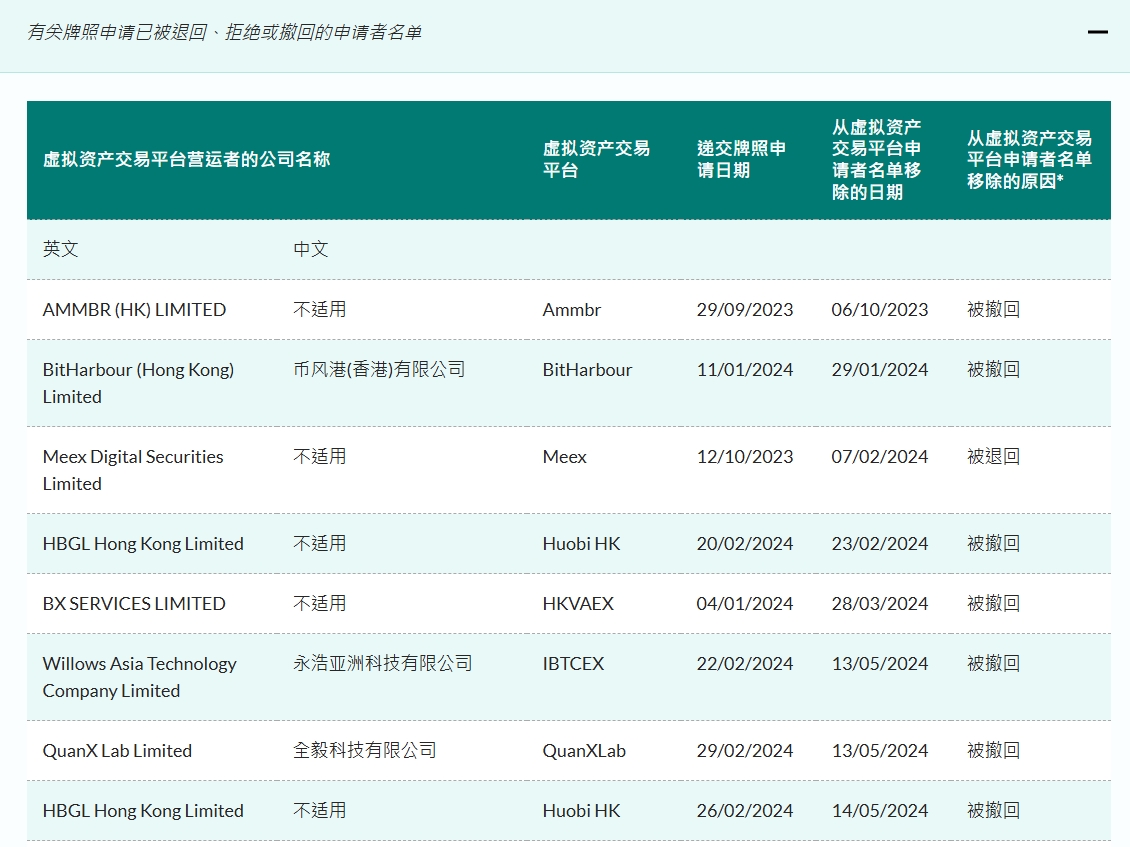Click the submission date 11/01/2024
Image resolution: width=1130 pixels, height=847 pixels.
pos(744,369)
